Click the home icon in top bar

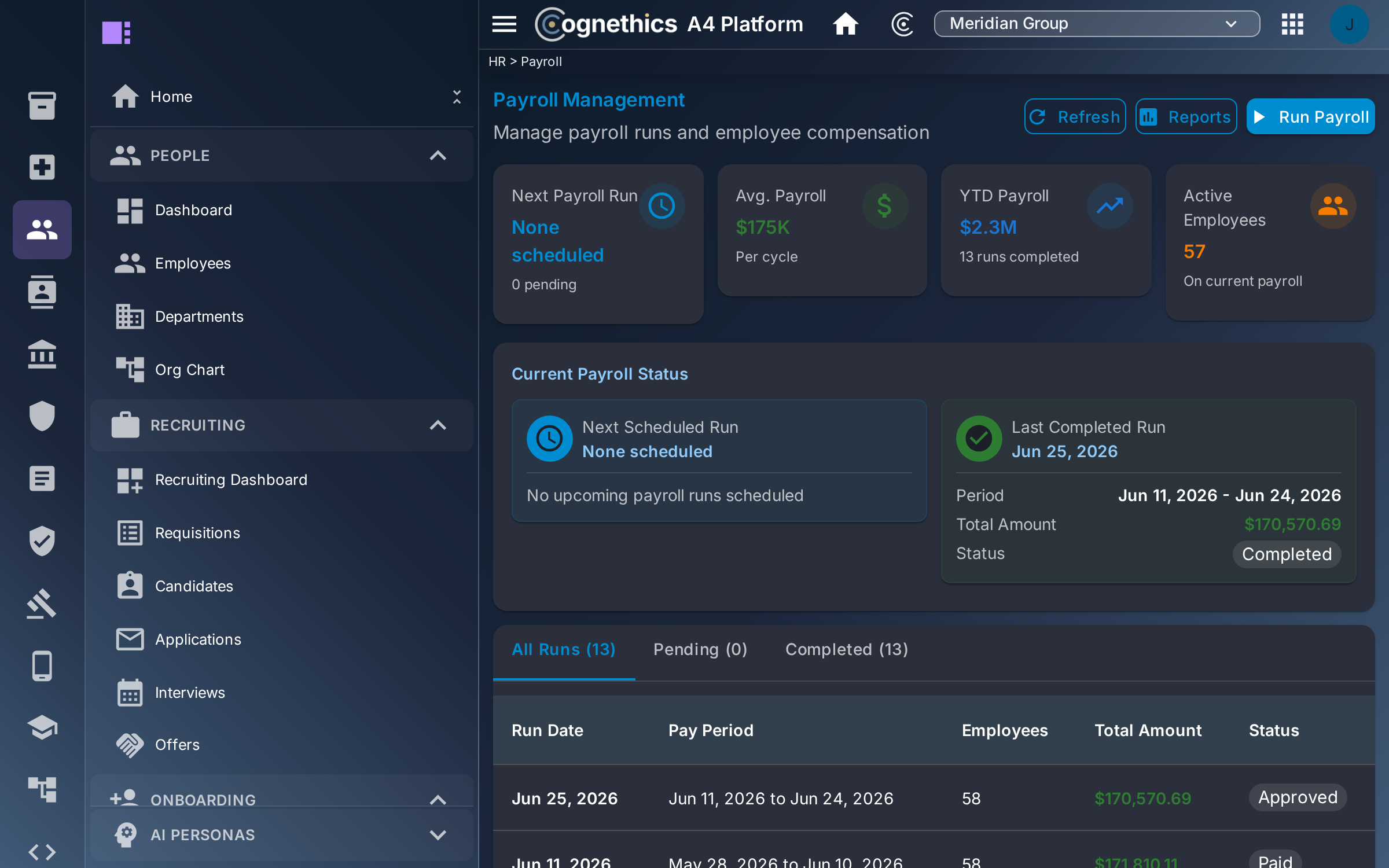846,24
